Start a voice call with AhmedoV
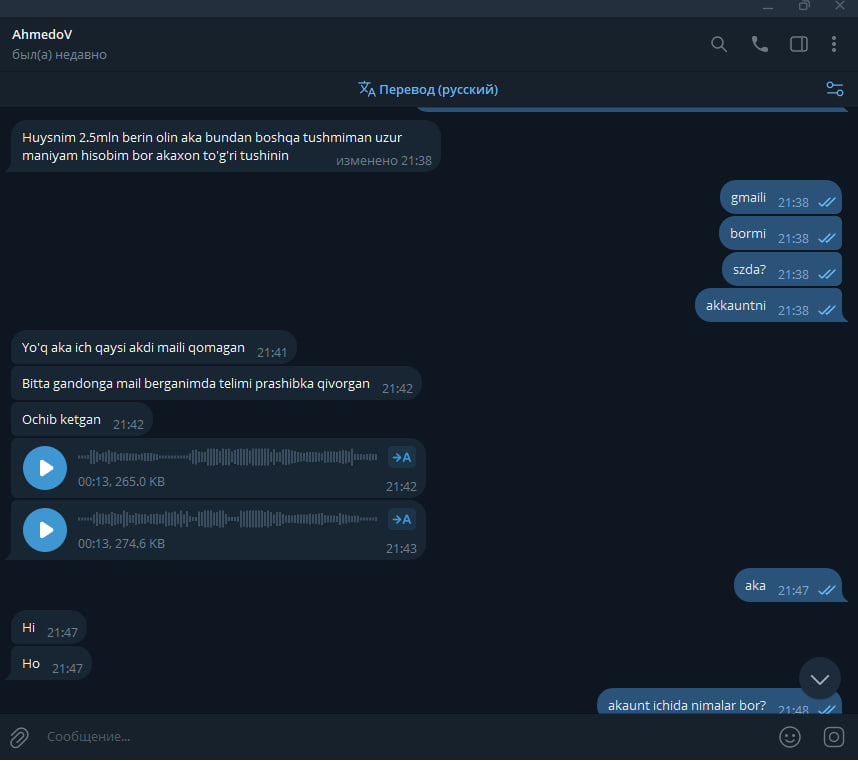858x761 pixels. [759, 44]
